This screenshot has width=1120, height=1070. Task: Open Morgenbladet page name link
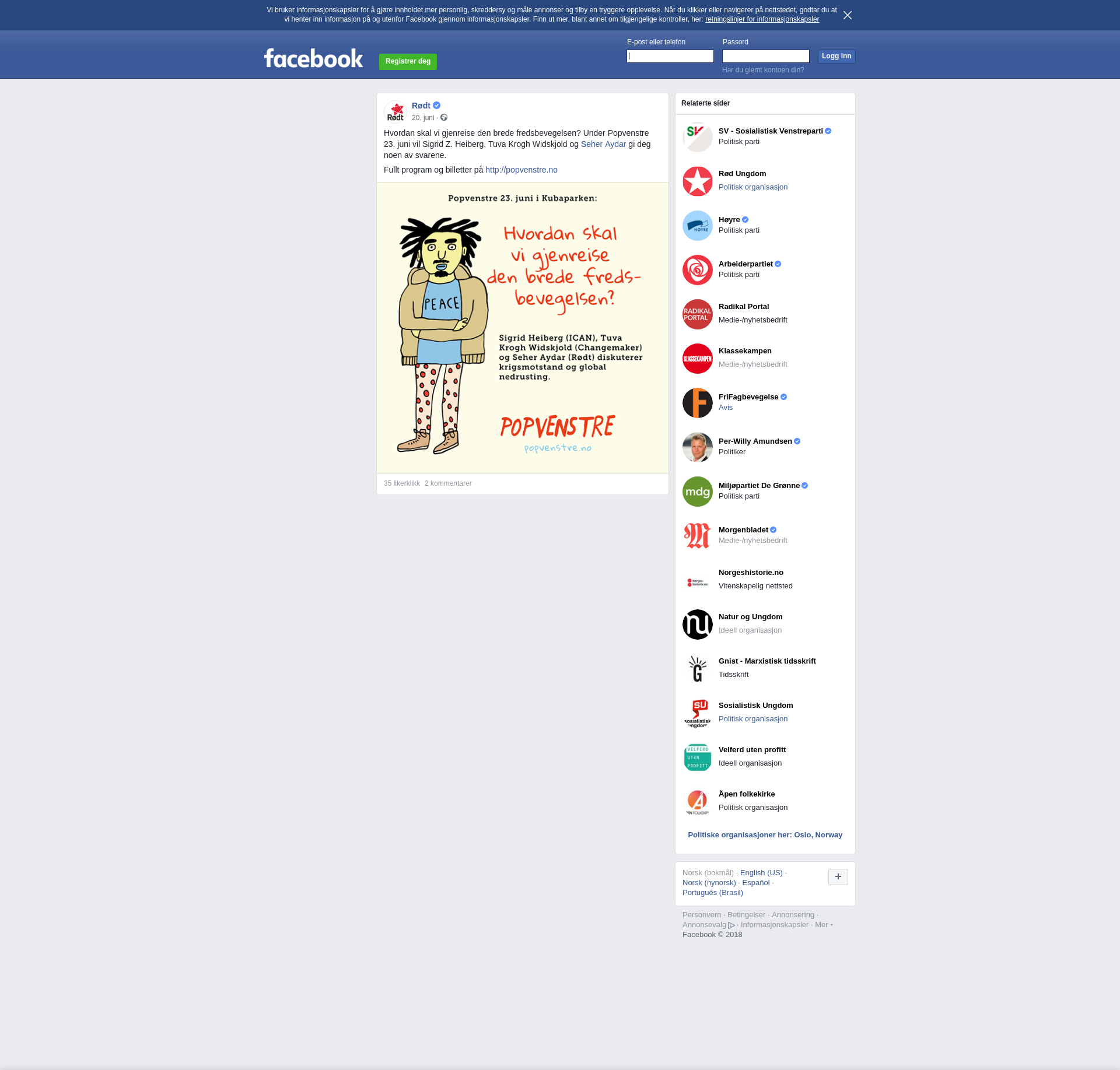[x=743, y=530]
